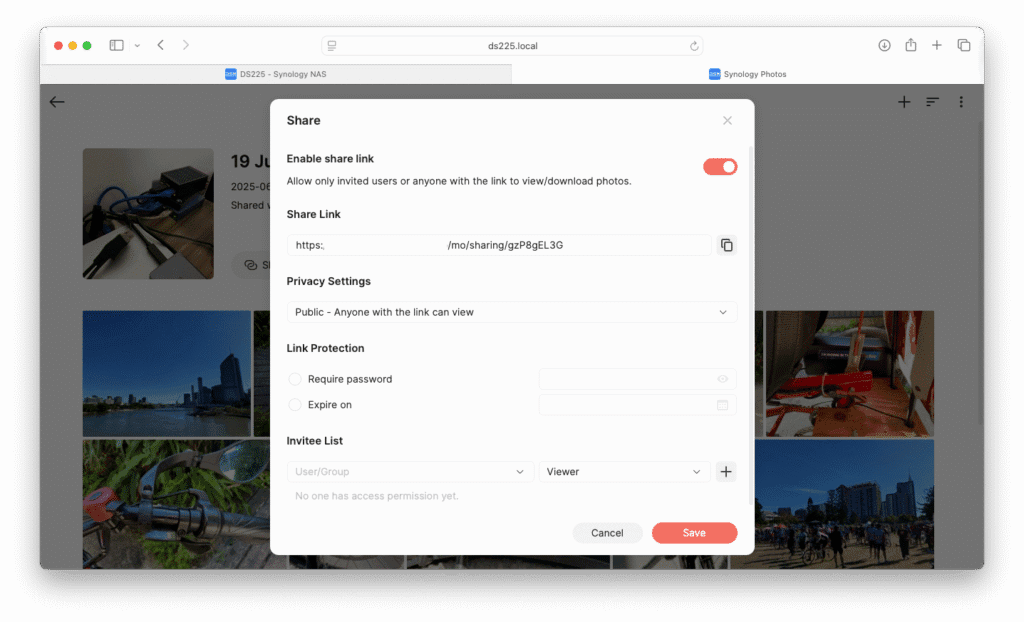Switch to DS225 - Synology NAS tab
This screenshot has height=622, width=1024.
point(276,74)
